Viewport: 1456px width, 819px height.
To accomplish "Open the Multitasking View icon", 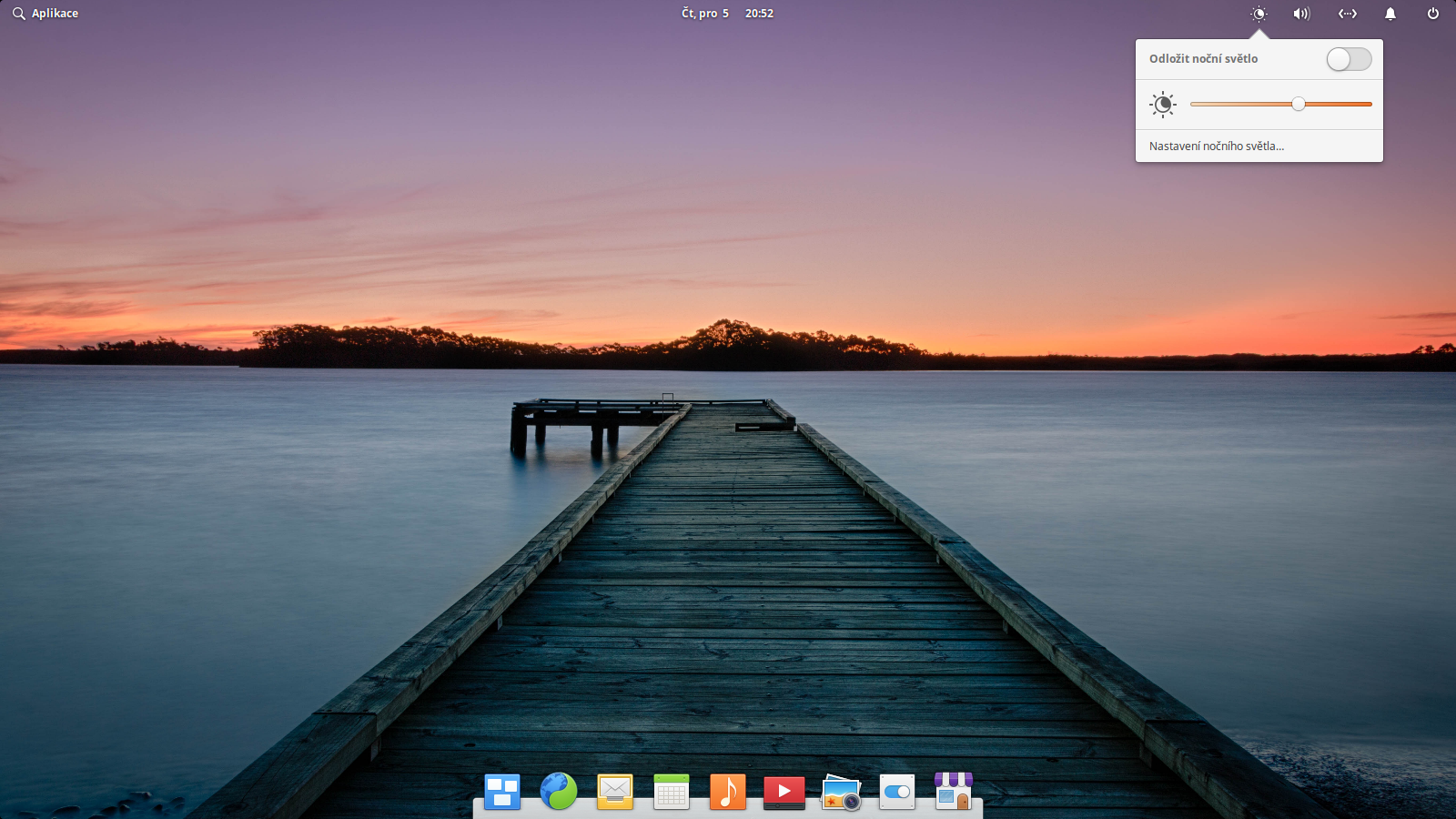I will 501,792.
